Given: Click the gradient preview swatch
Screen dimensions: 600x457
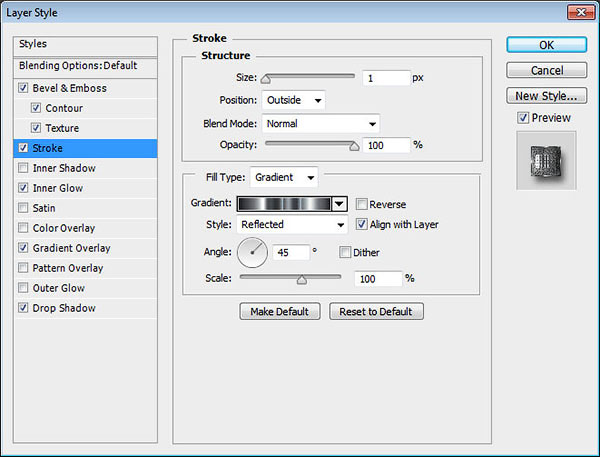Looking at the screenshot, I should point(284,204).
